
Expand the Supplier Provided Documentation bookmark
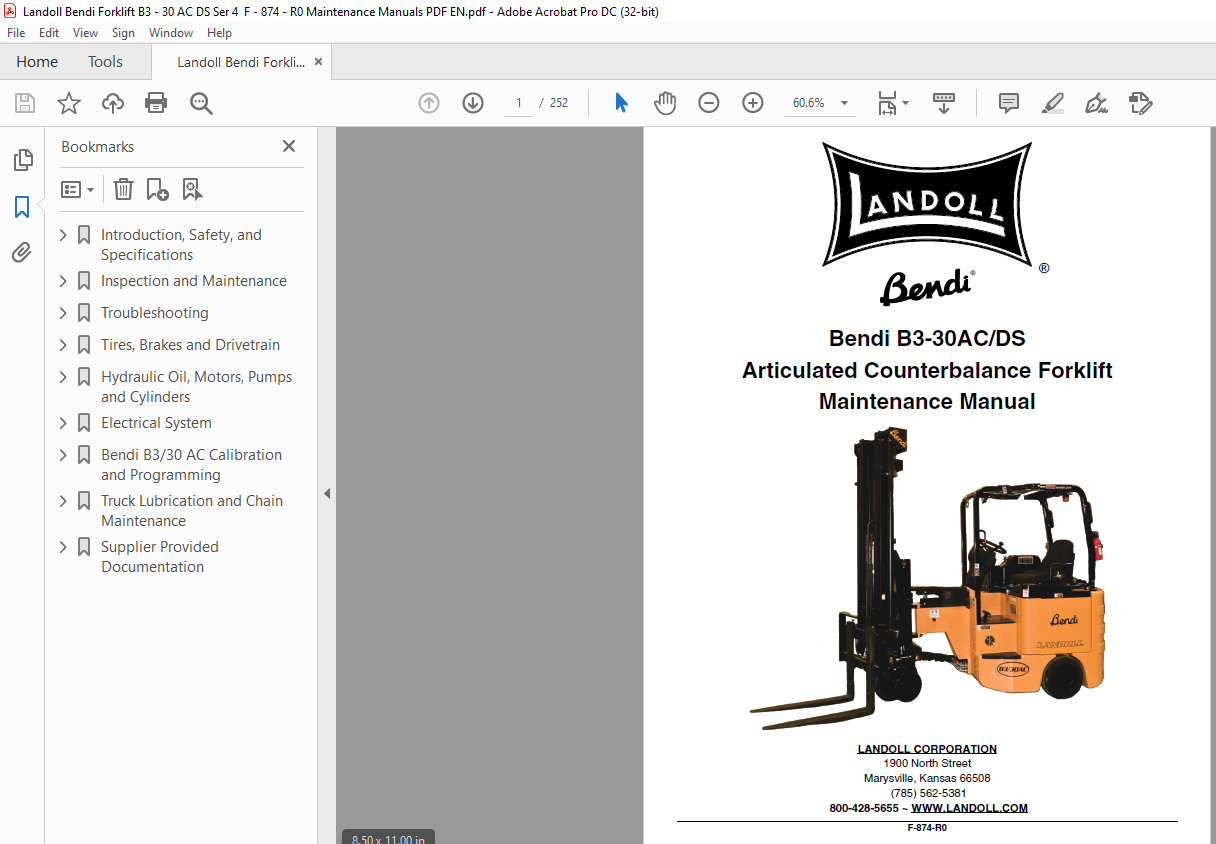pyautogui.click(x=64, y=547)
